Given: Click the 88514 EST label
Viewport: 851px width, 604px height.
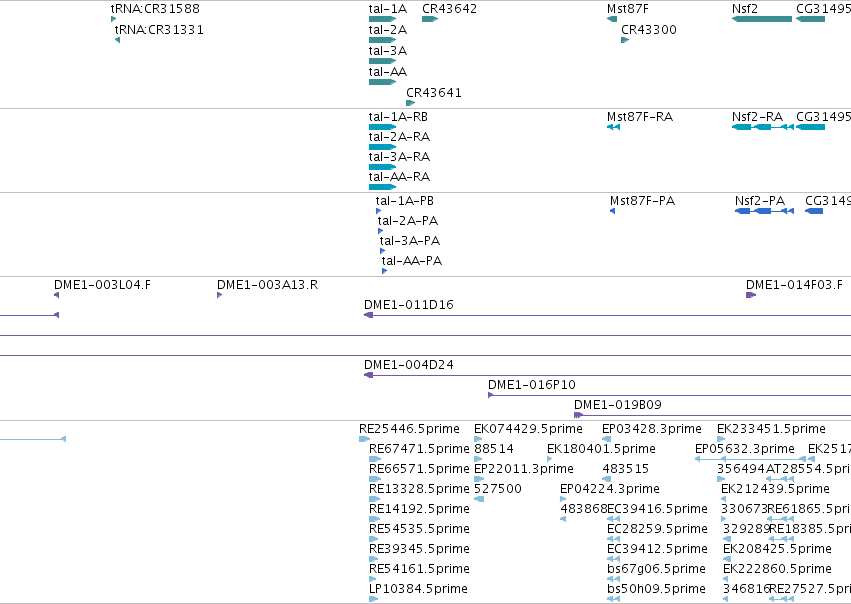Looking at the screenshot, I should coord(494,449).
